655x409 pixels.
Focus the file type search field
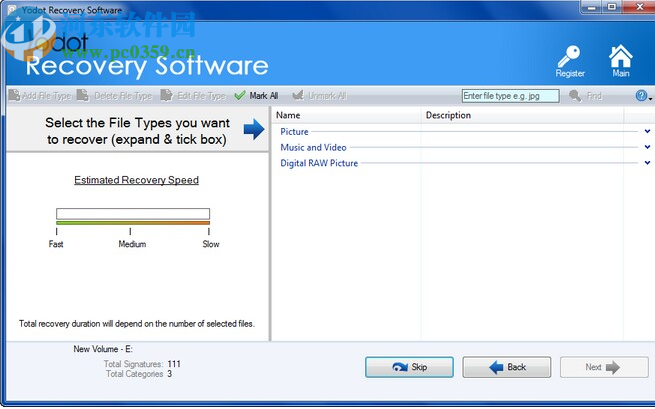pos(510,96)
